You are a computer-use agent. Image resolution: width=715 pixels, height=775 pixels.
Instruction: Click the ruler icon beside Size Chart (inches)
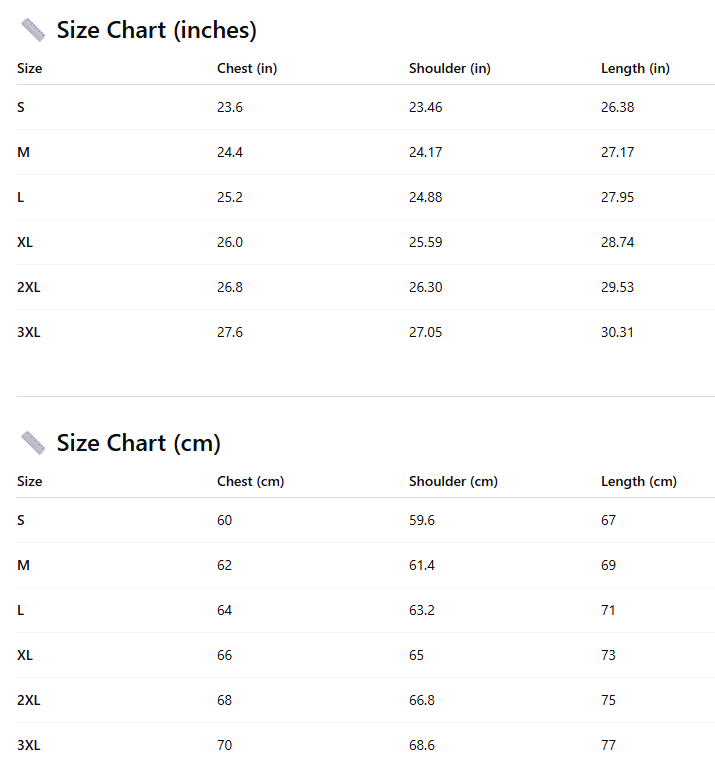pyautogui.click(x=33, y=30)
